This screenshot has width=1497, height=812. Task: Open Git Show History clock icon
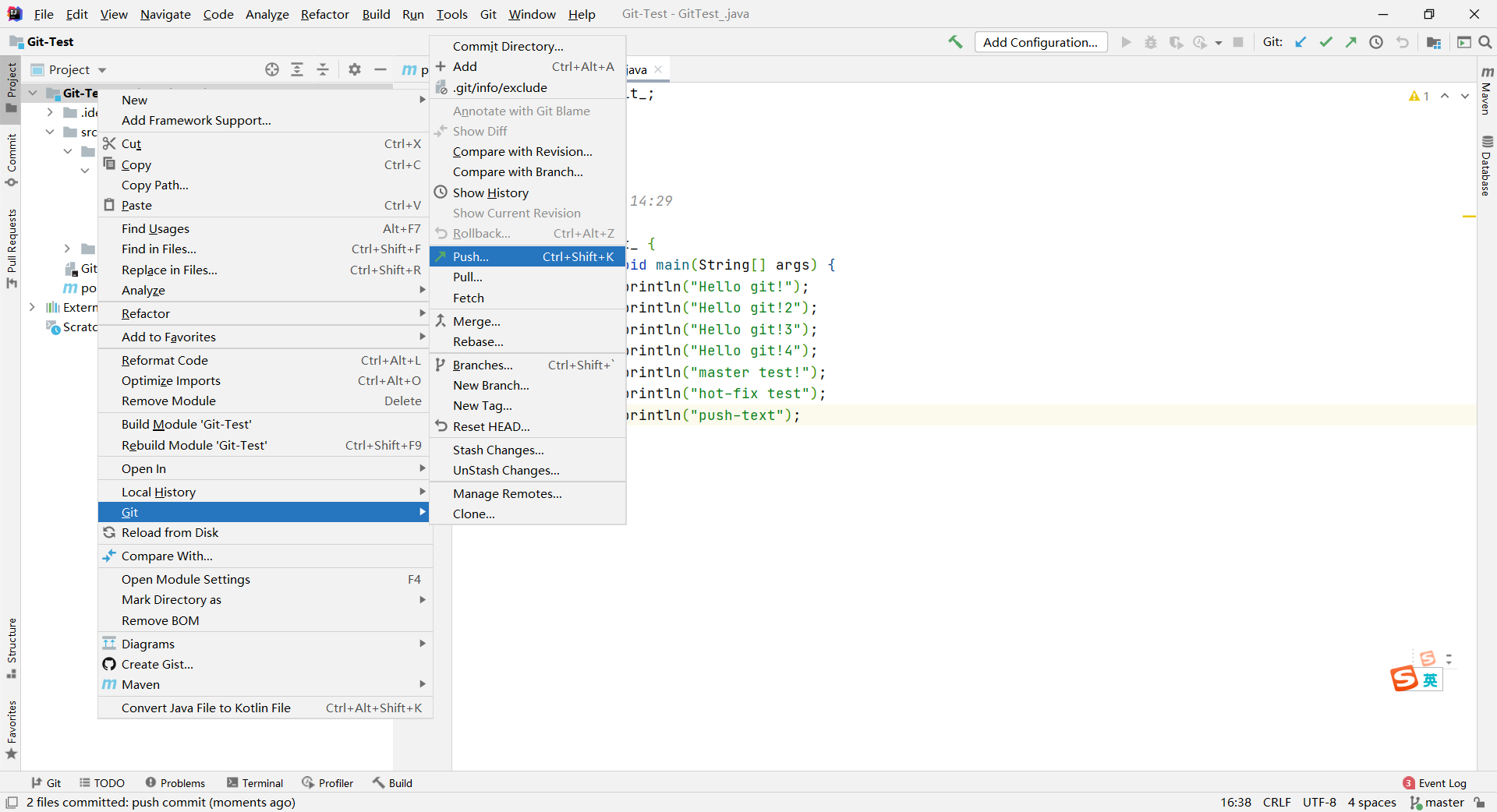point(1376,42)
